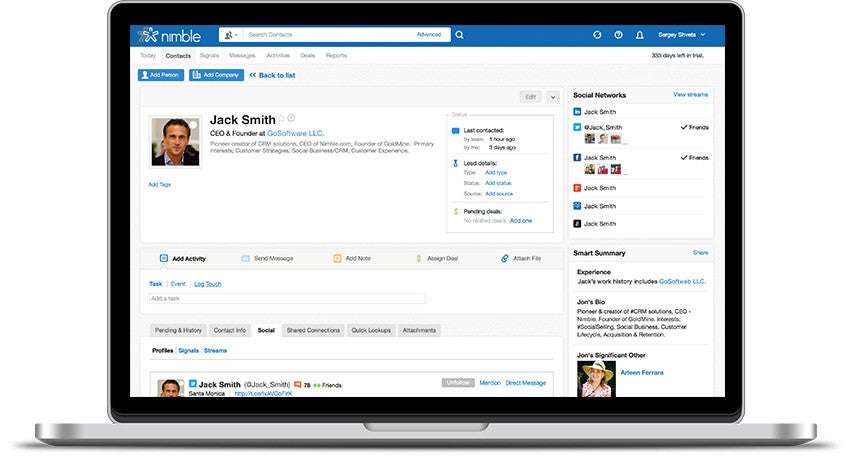Open the Reports tab
This screenshot has width=853, height=464.
(x=336, y=55)
